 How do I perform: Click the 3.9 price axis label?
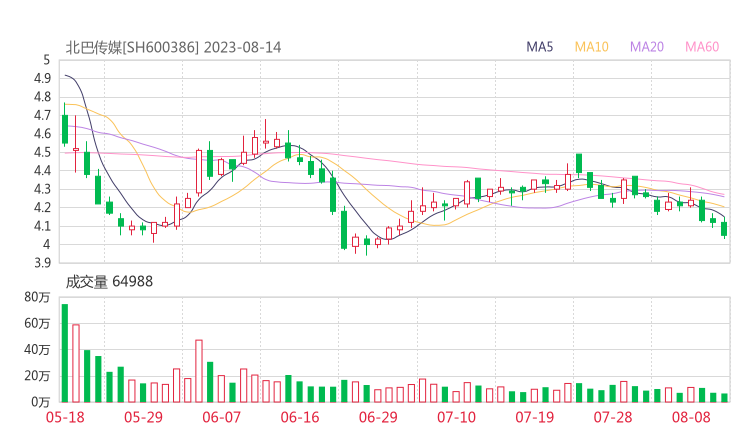point(42,262)
